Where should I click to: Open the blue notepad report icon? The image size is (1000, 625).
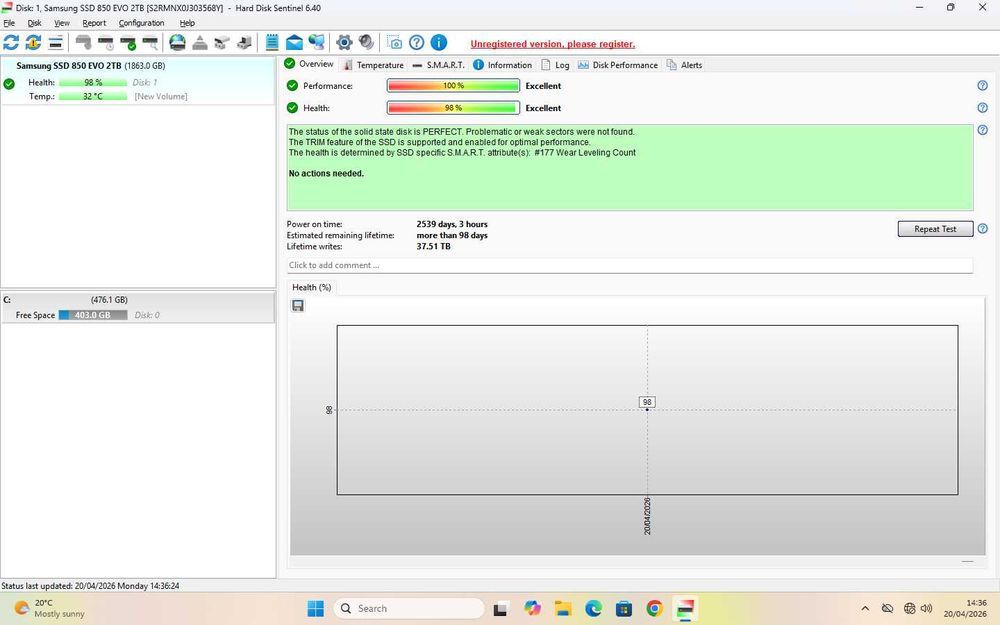(272, 43)
